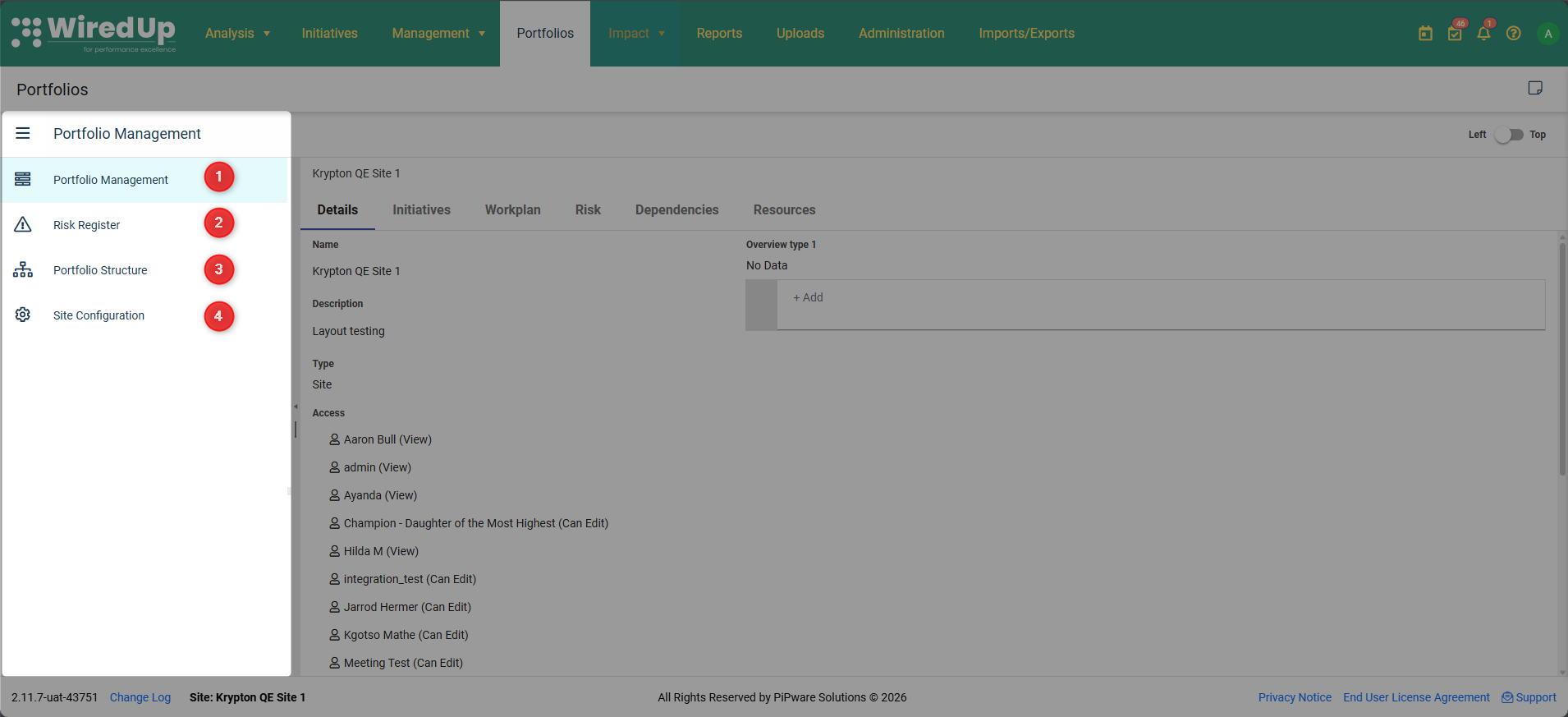
Task: Switch to the Risk tab
Action: point(588,210)
